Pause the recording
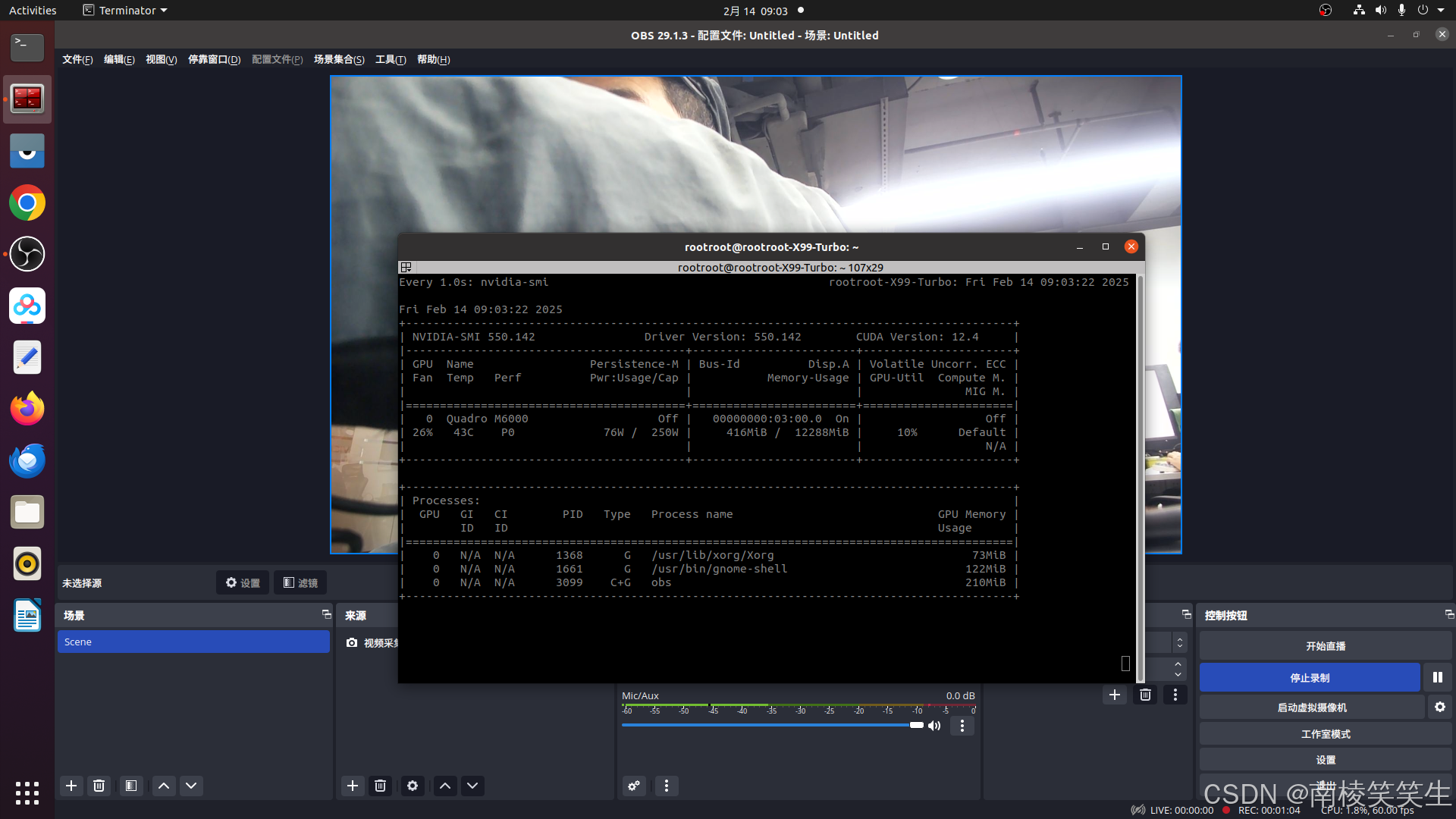The image size is (1456, 819). 1437,677
